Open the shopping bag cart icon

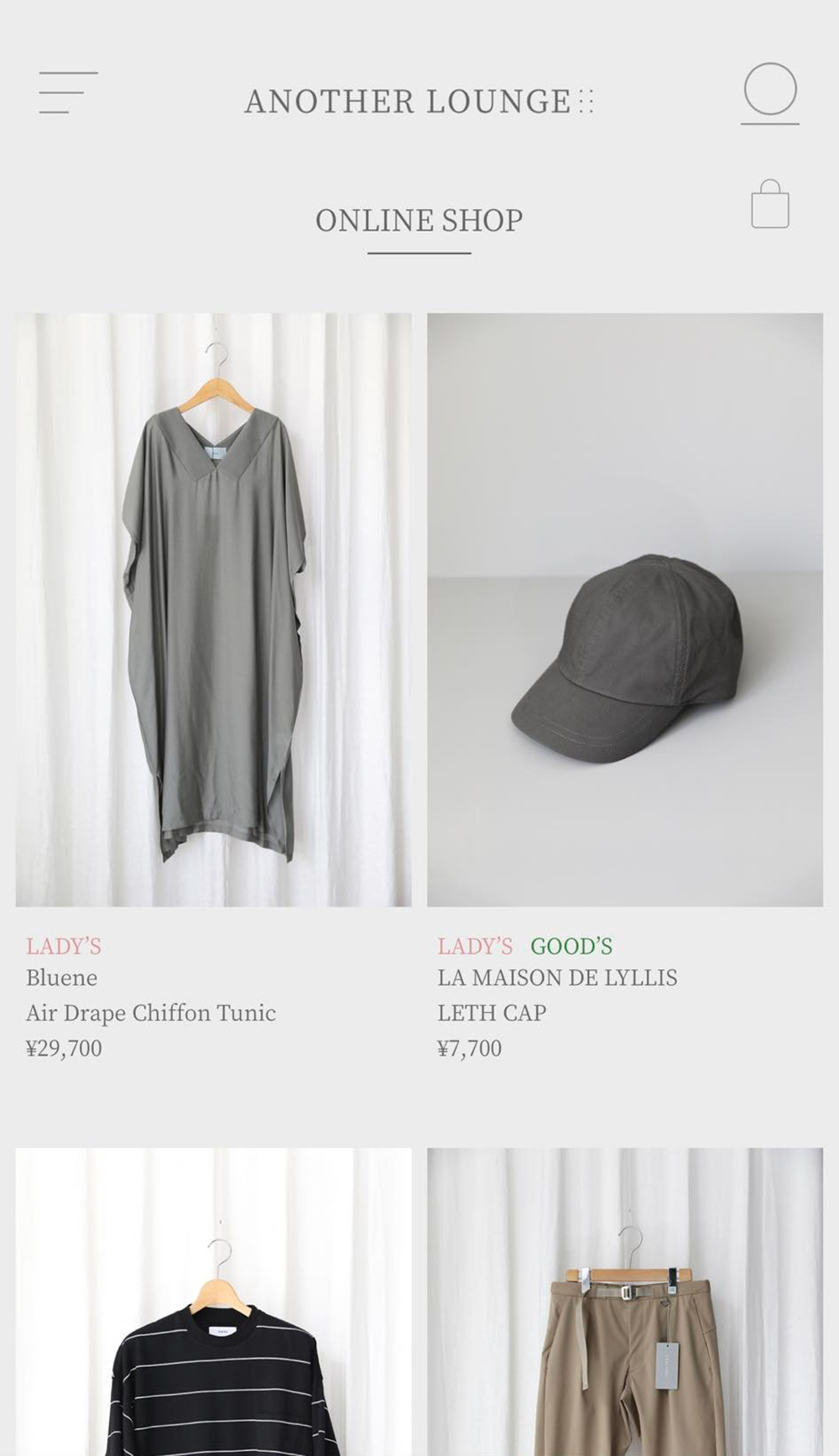[x=769, y=204]
